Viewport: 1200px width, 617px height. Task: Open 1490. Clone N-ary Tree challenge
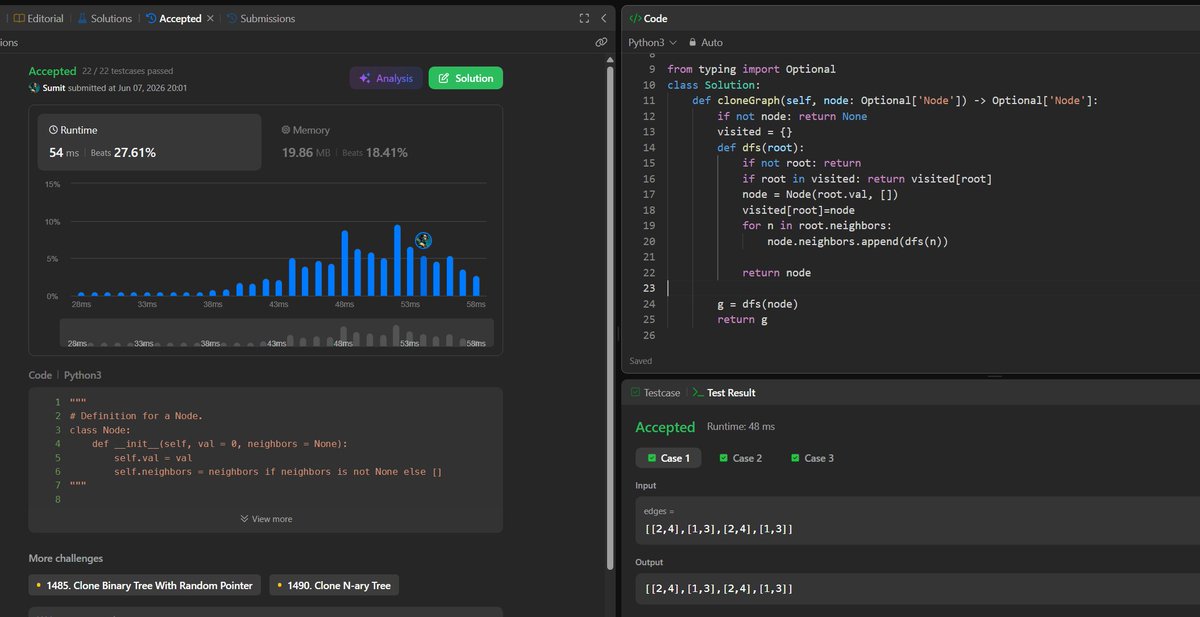[x=334, y=585]
